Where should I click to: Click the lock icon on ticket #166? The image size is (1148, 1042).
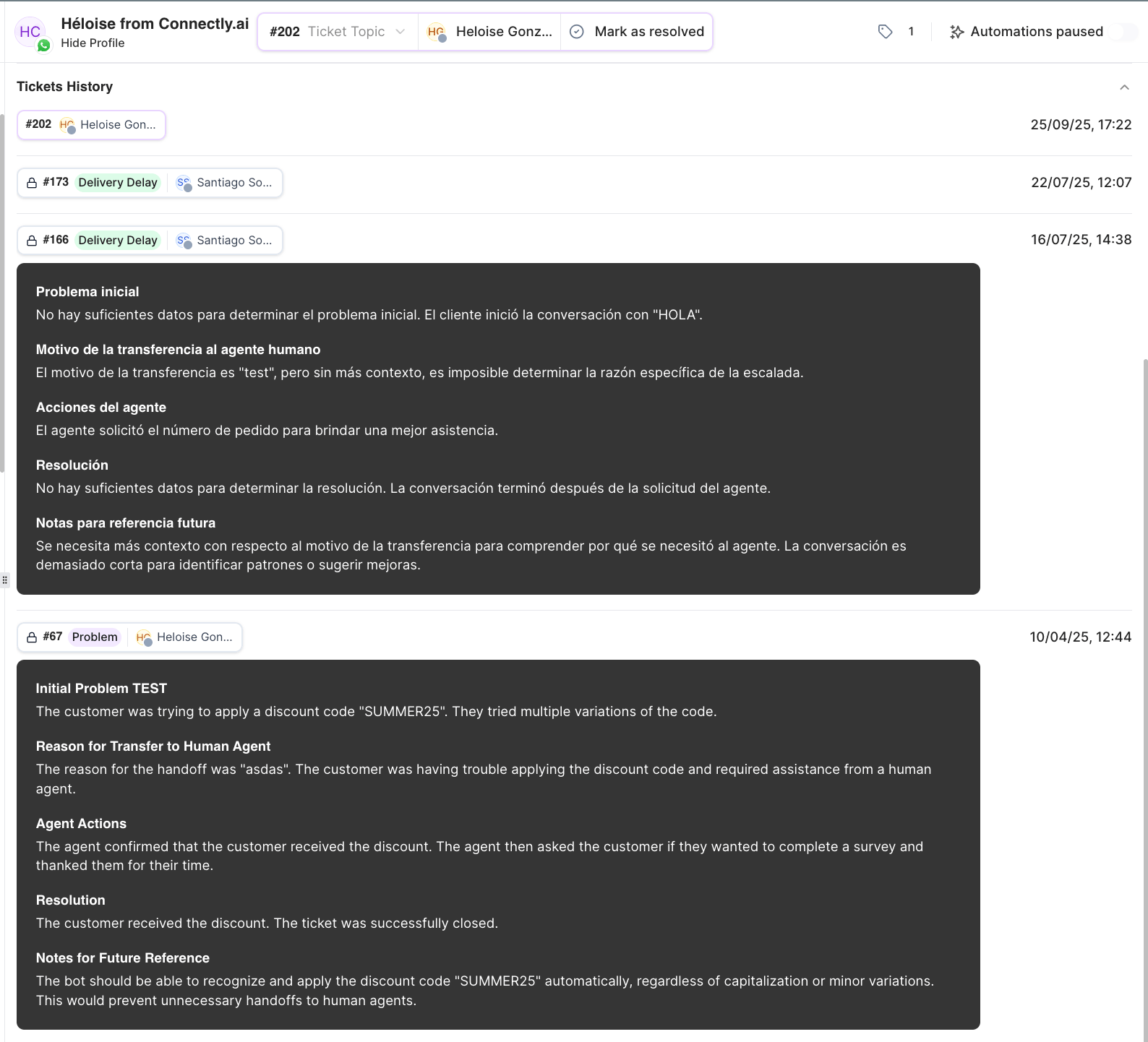[32, 241]
